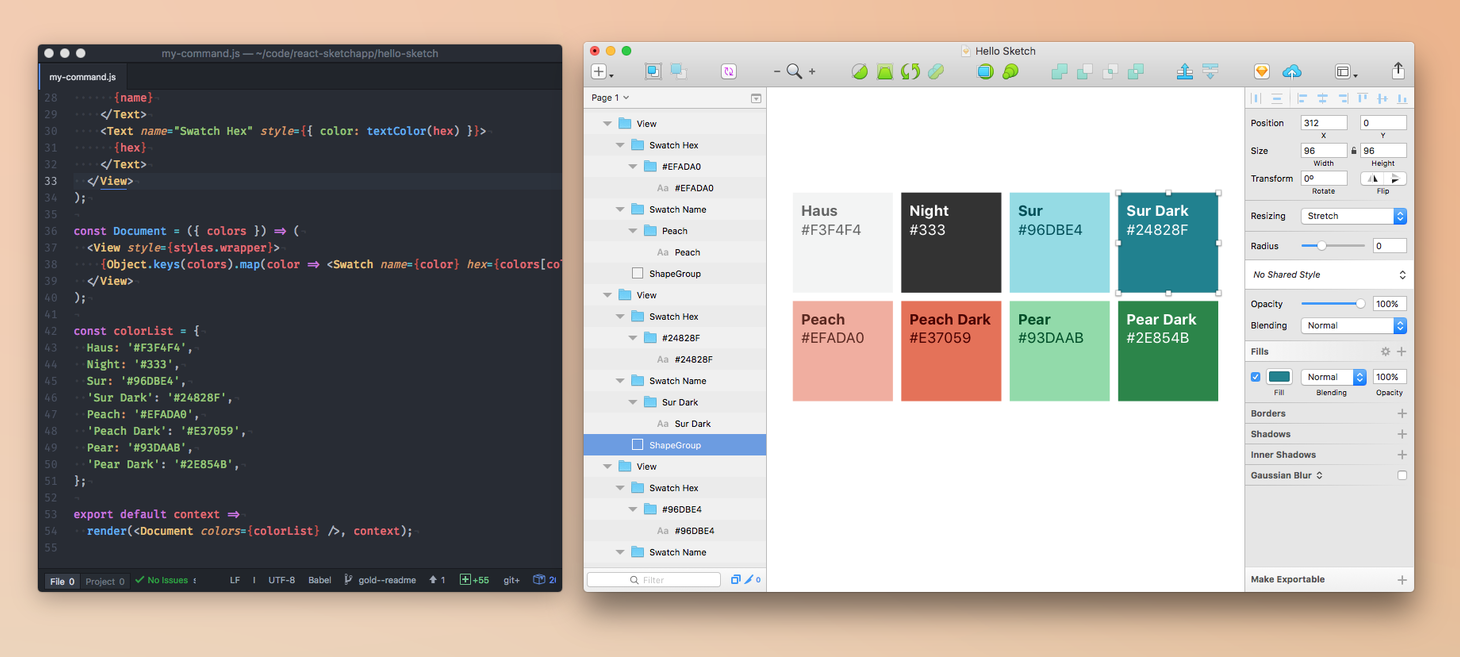The height and width of the screenshot is (657, 1460).
Task: Align selection to left edges
Action: click(1301, 98)
